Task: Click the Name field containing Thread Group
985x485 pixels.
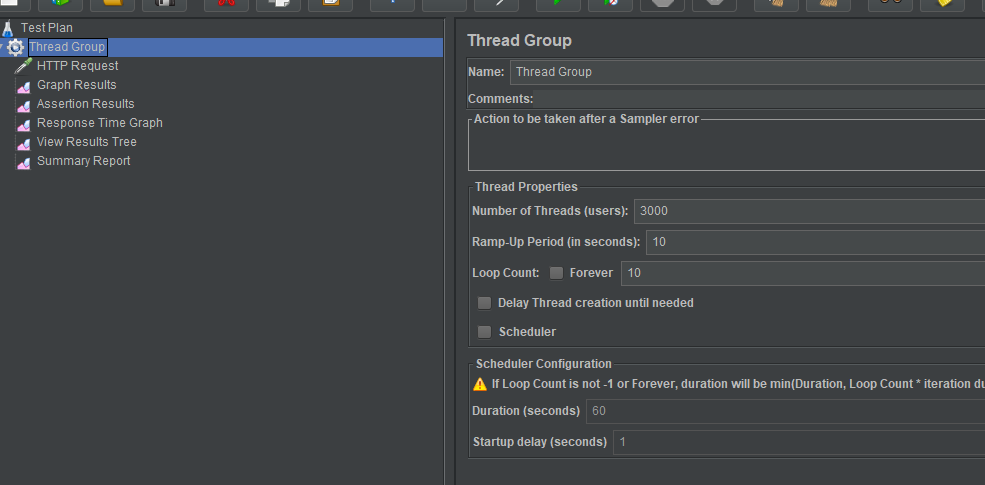Action: [748, 72]
